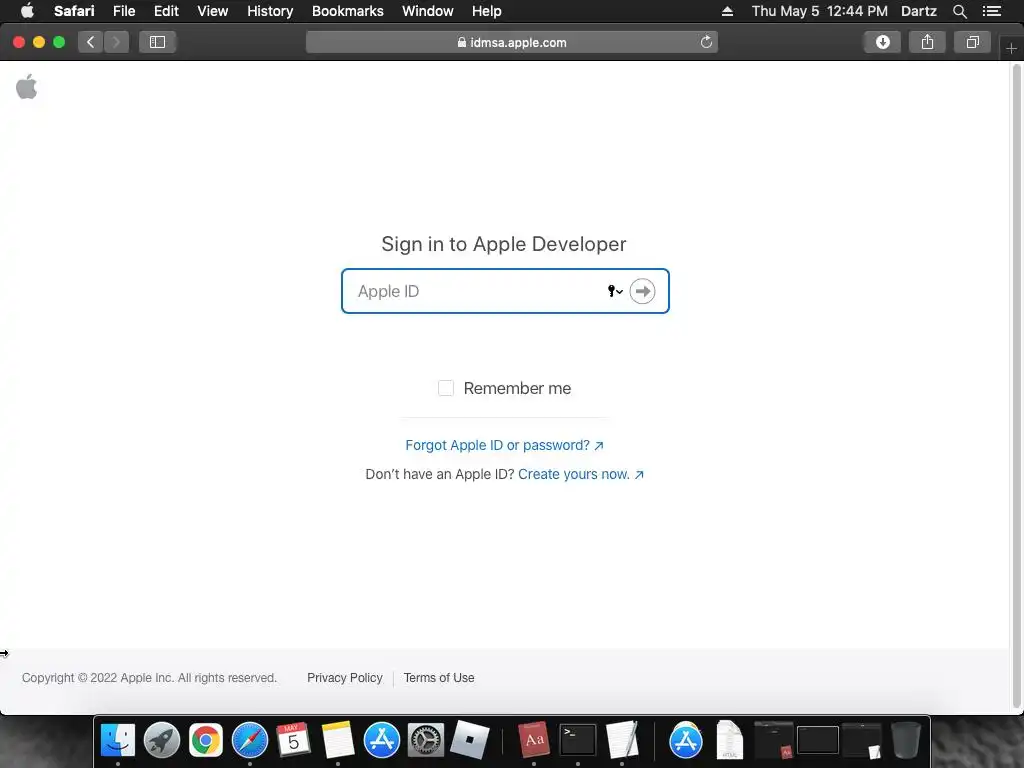Image resolution: width=1024 pixels, height=768 pixels.
Task: Open the Safari menu
Action: [74, 11]
